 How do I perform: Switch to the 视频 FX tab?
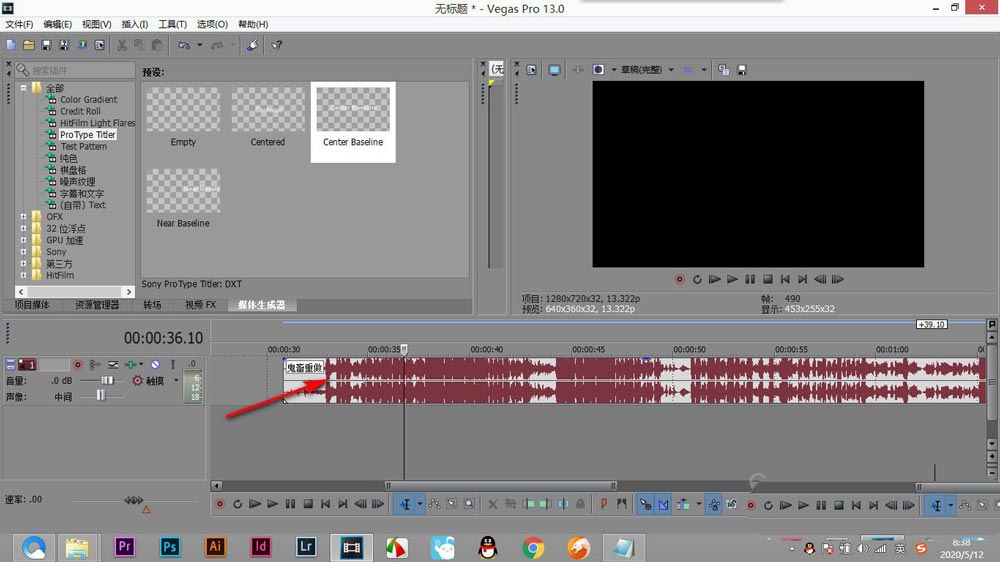pyautogui.click(x=200, y=305)
